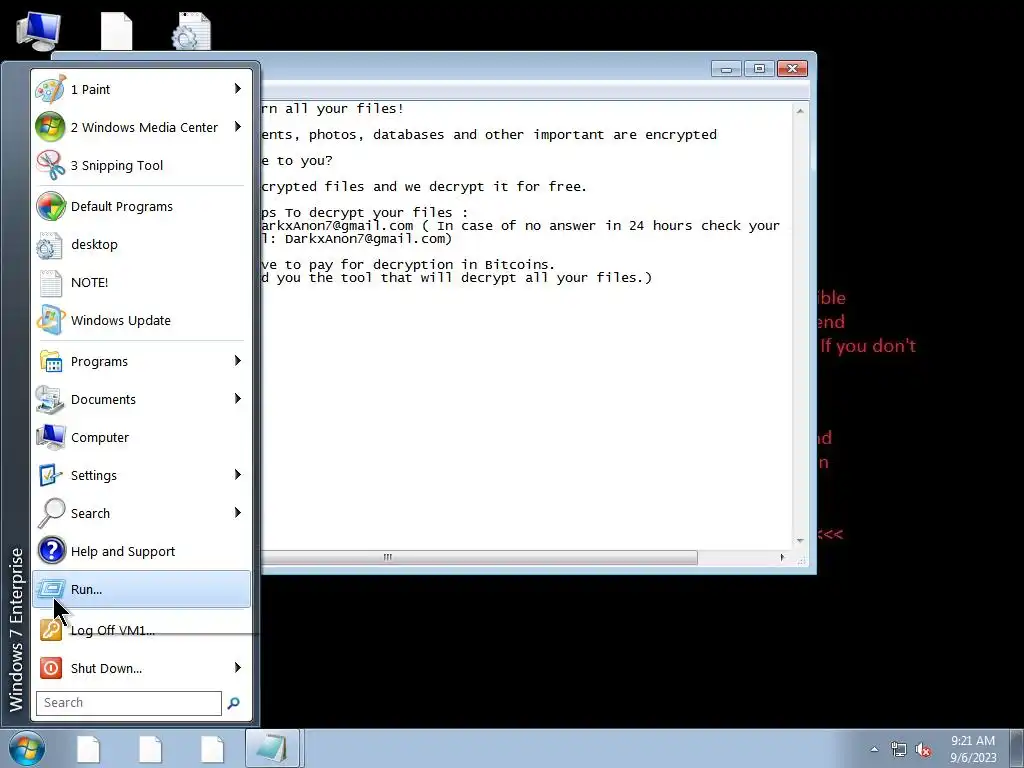
Task: Click the Notepad horizontal scrollbar right arrow
Action: pos(782,557)
